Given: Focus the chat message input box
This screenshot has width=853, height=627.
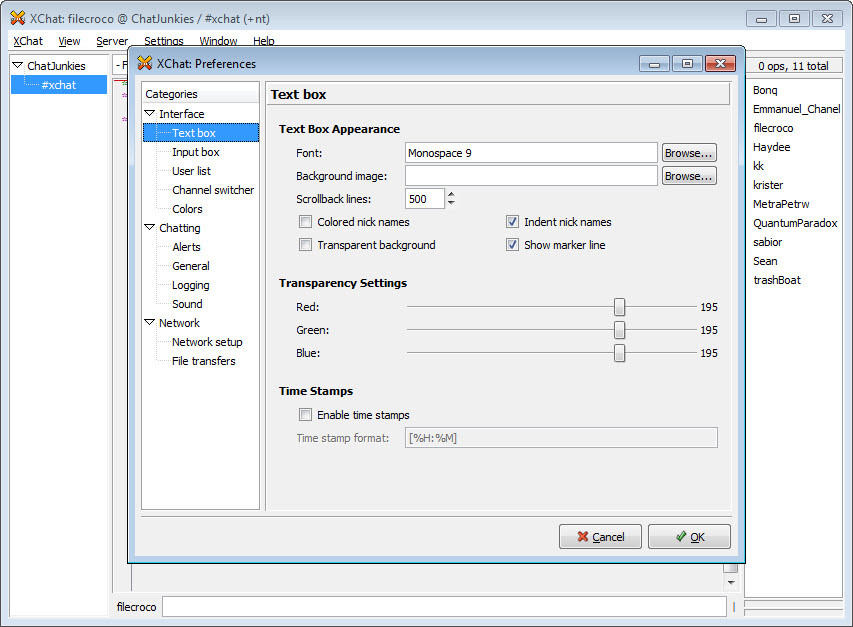Looking at the screenshot, I should click(444, 606).
